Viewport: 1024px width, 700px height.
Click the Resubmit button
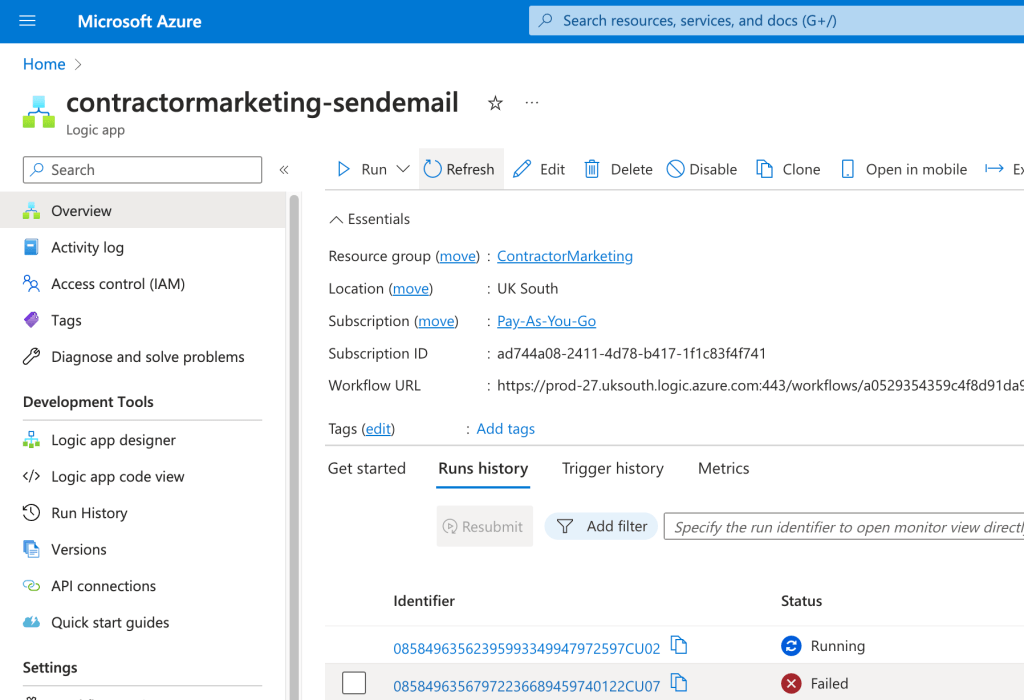[x=485, y=526]
